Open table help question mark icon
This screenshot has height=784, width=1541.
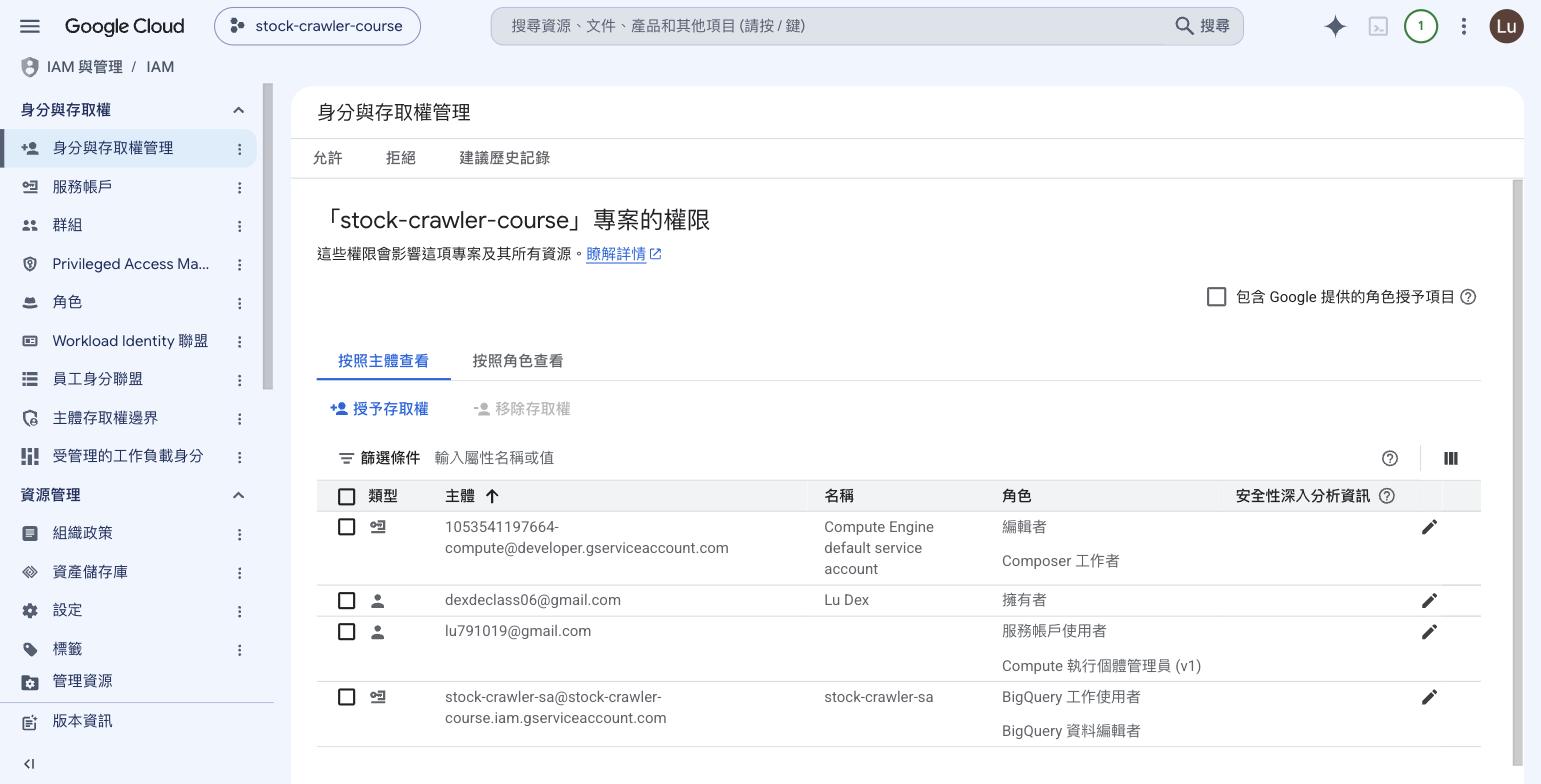coord(1390,458)
